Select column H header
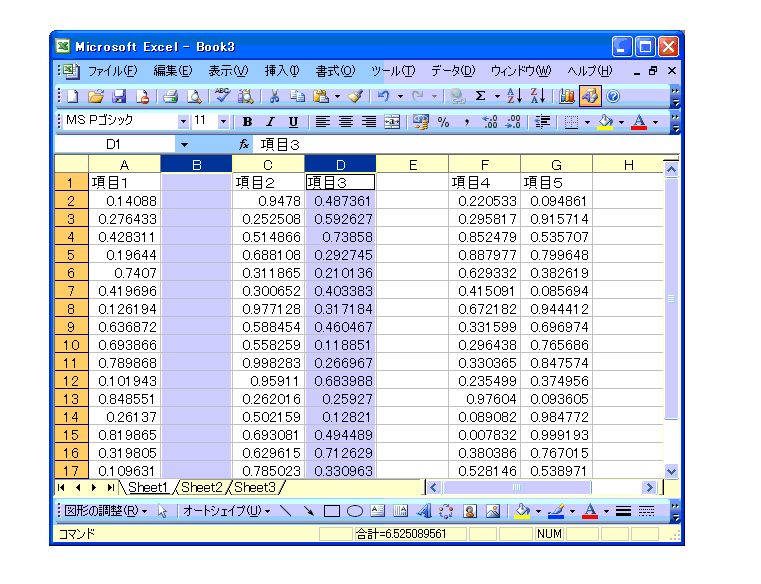Image resolution: width=761 pixels, height=584 pixels. click(x=628, y=165)
